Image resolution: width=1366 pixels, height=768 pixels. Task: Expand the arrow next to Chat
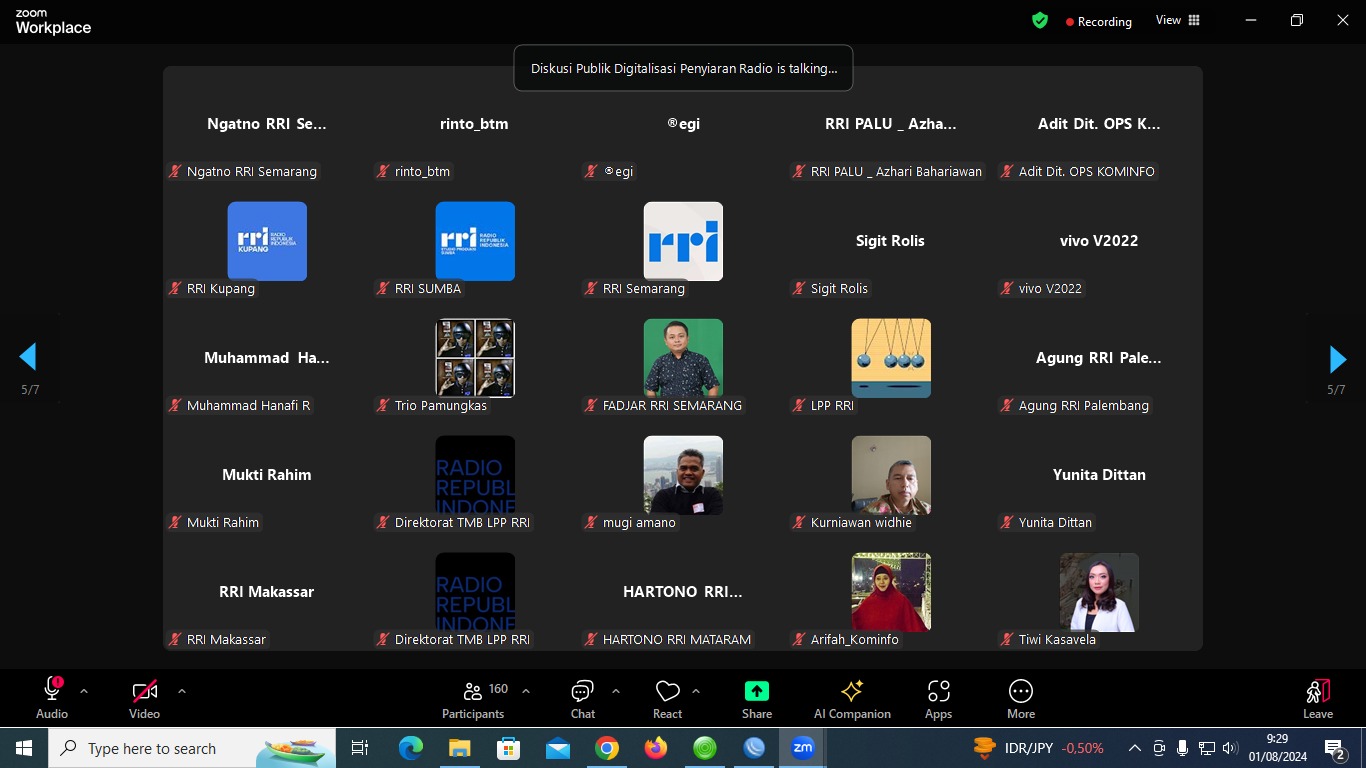tap(615, 691)
